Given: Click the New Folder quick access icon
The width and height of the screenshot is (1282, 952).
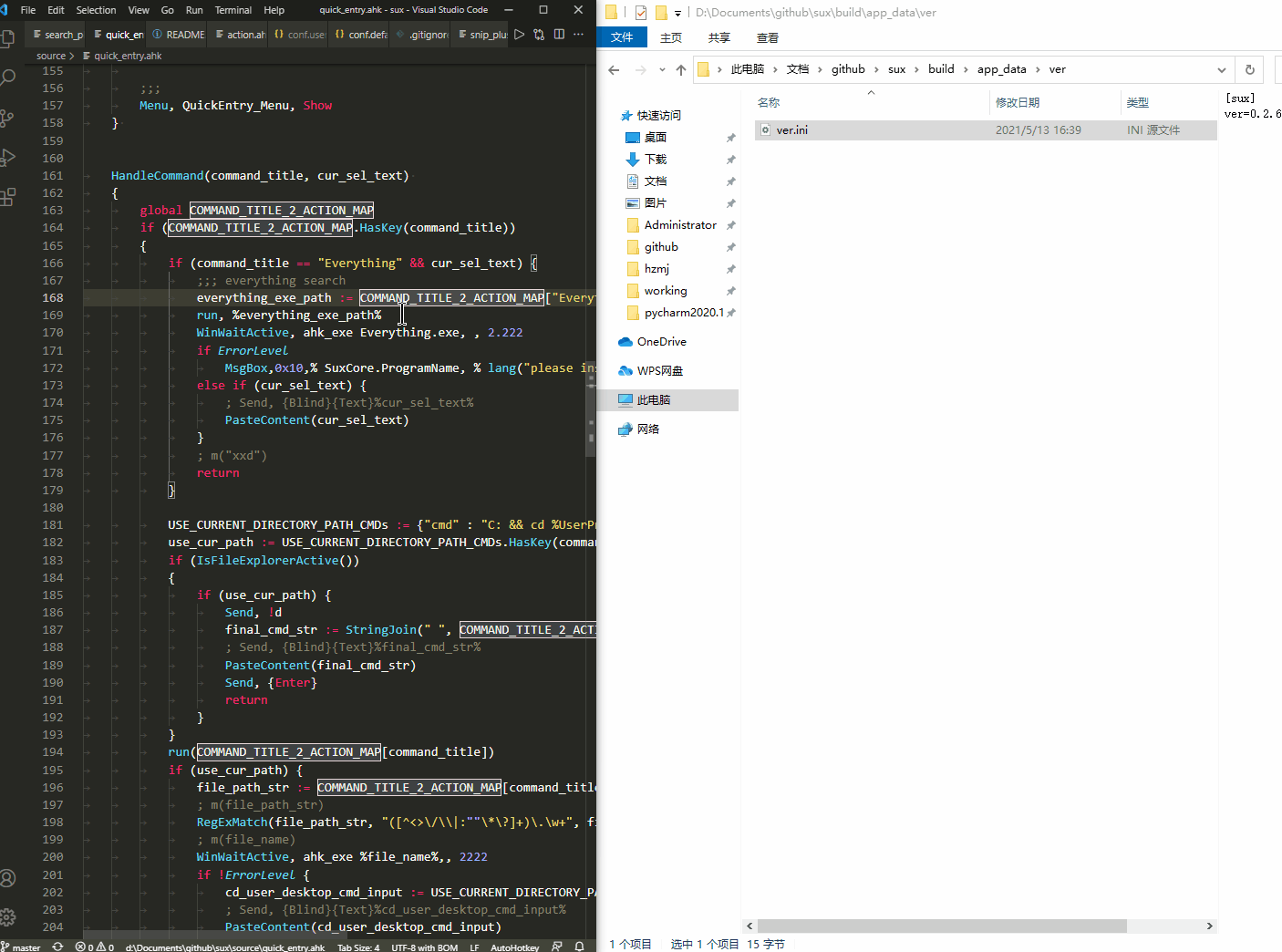Looking at the screenshot, I should pos(661,13).
